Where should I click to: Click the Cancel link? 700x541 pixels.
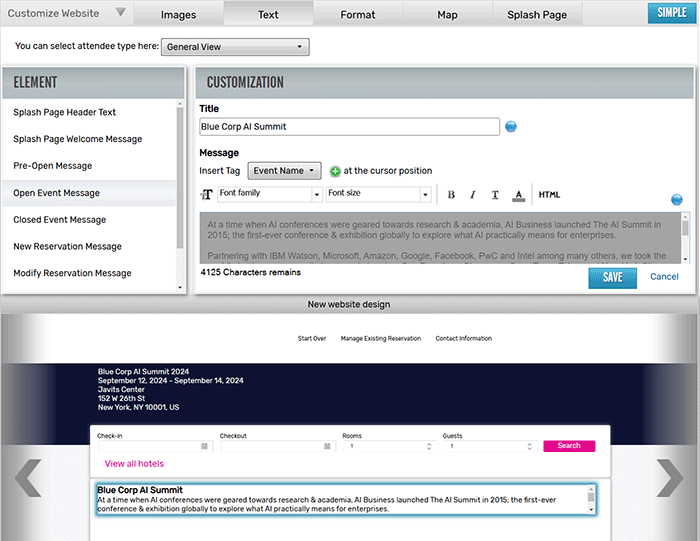point(664,277)
